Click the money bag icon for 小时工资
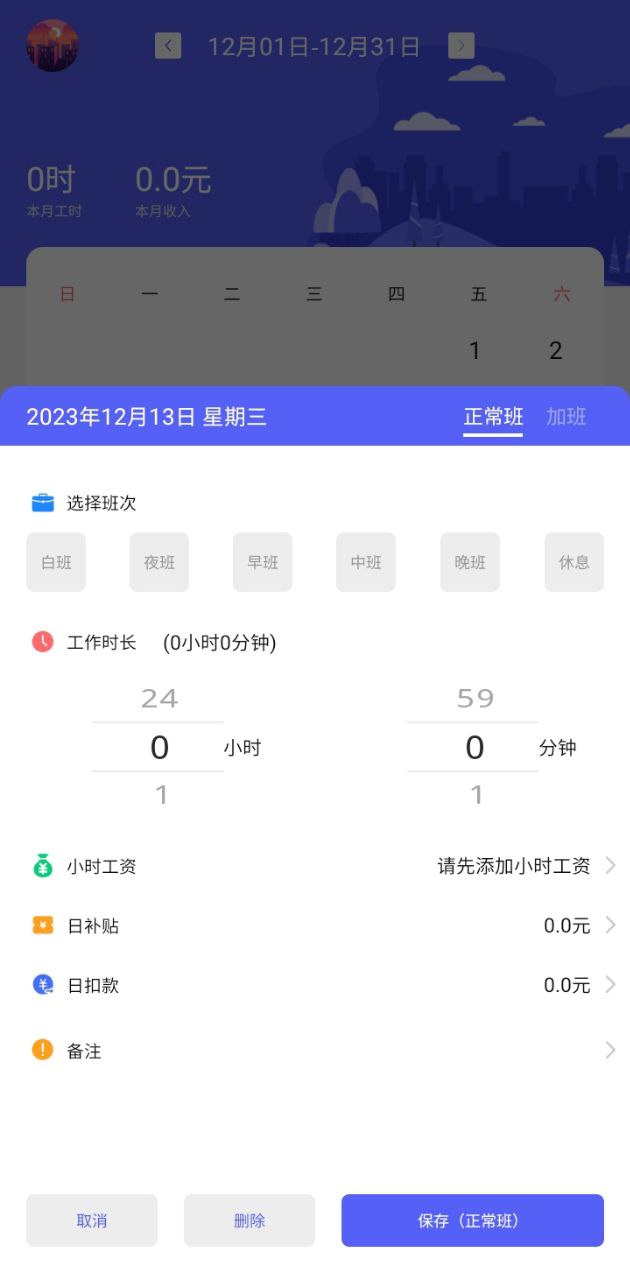Viewport: 630px width, 1280px height. click(42, 866)
